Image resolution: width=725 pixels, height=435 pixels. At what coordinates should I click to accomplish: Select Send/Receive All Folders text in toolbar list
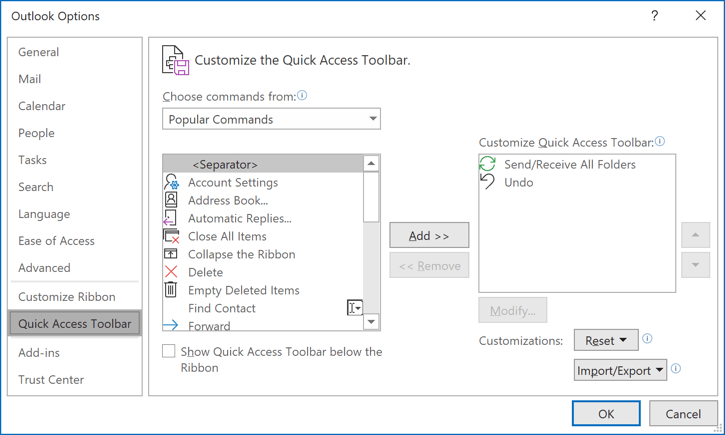[x=570, y=164]
